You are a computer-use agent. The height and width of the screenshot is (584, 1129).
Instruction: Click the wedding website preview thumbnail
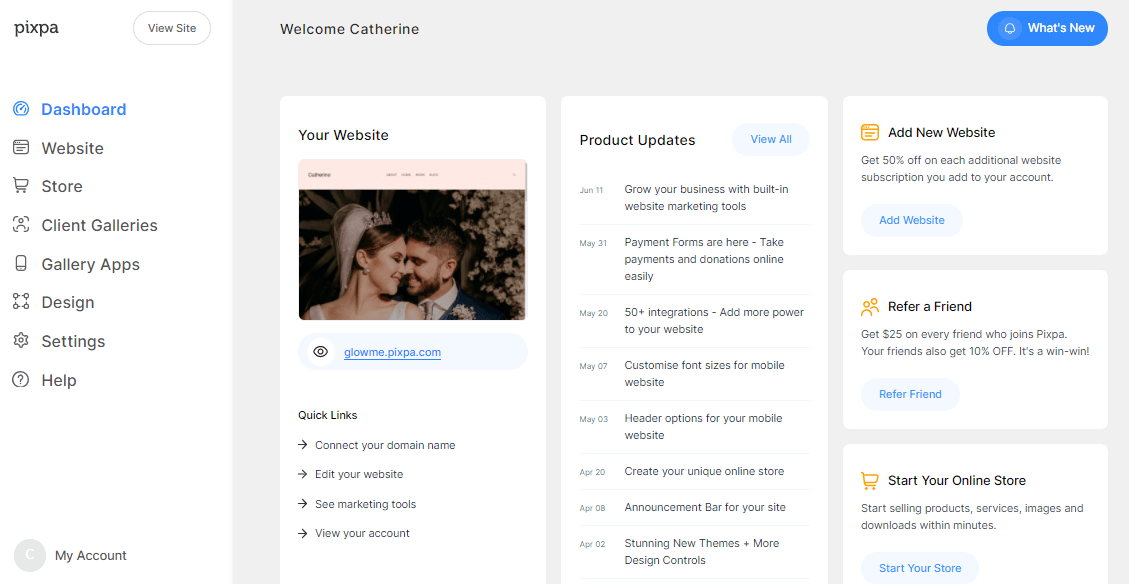tap(413, 240)
